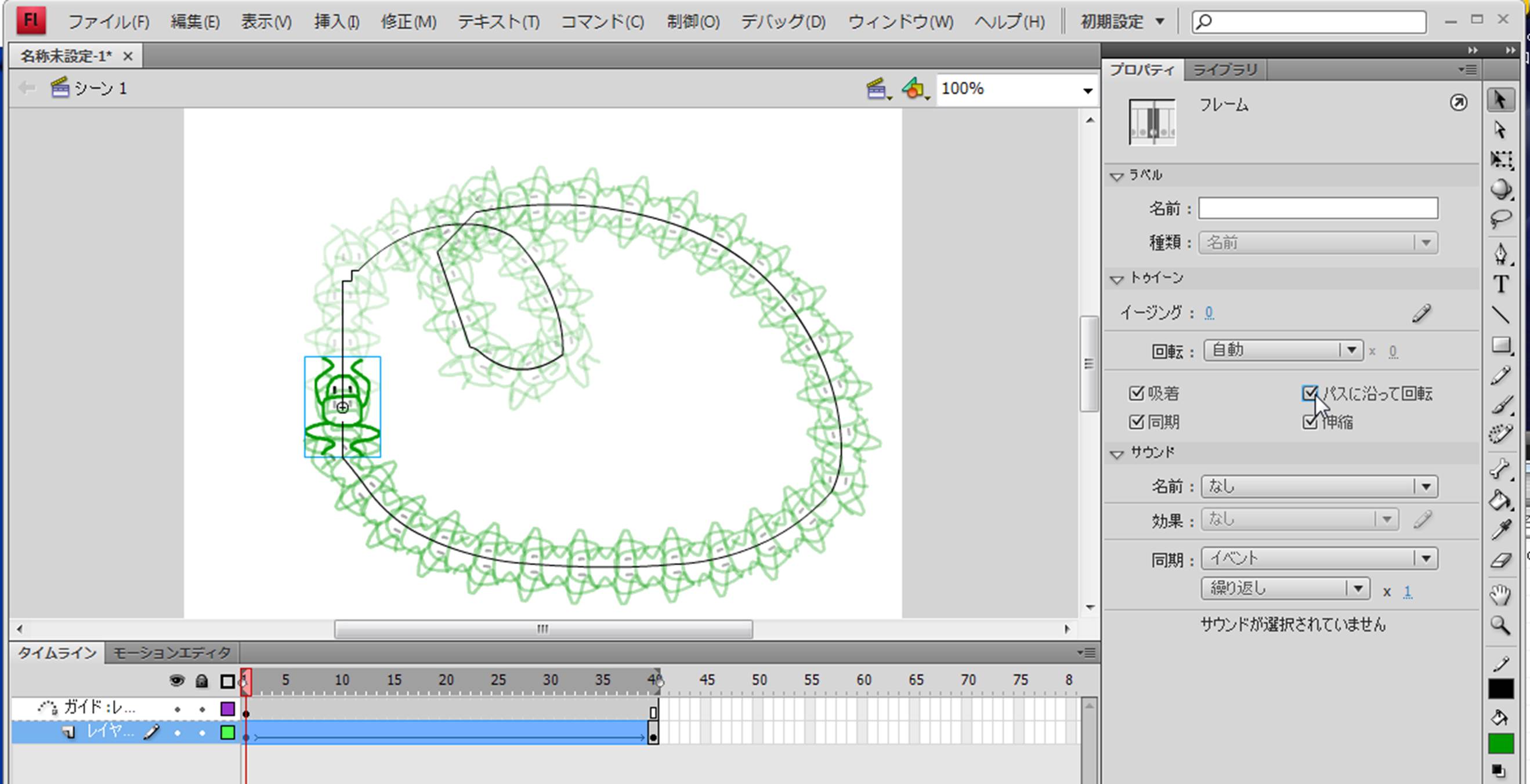Screen dimensions: 1530x784
Task: Select the Lasso tool
Action: tap(1501, 220)
